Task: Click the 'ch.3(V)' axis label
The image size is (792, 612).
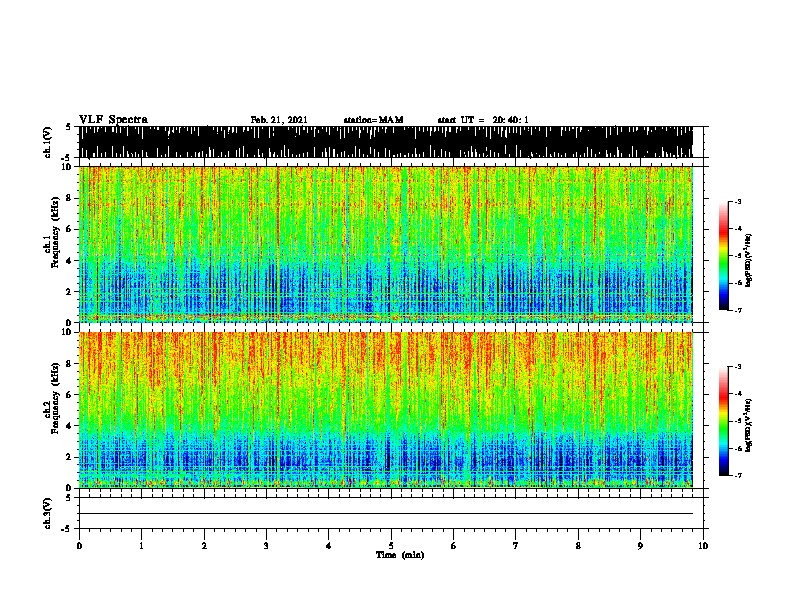Action: pyautogui.click(x=47, y=513)
